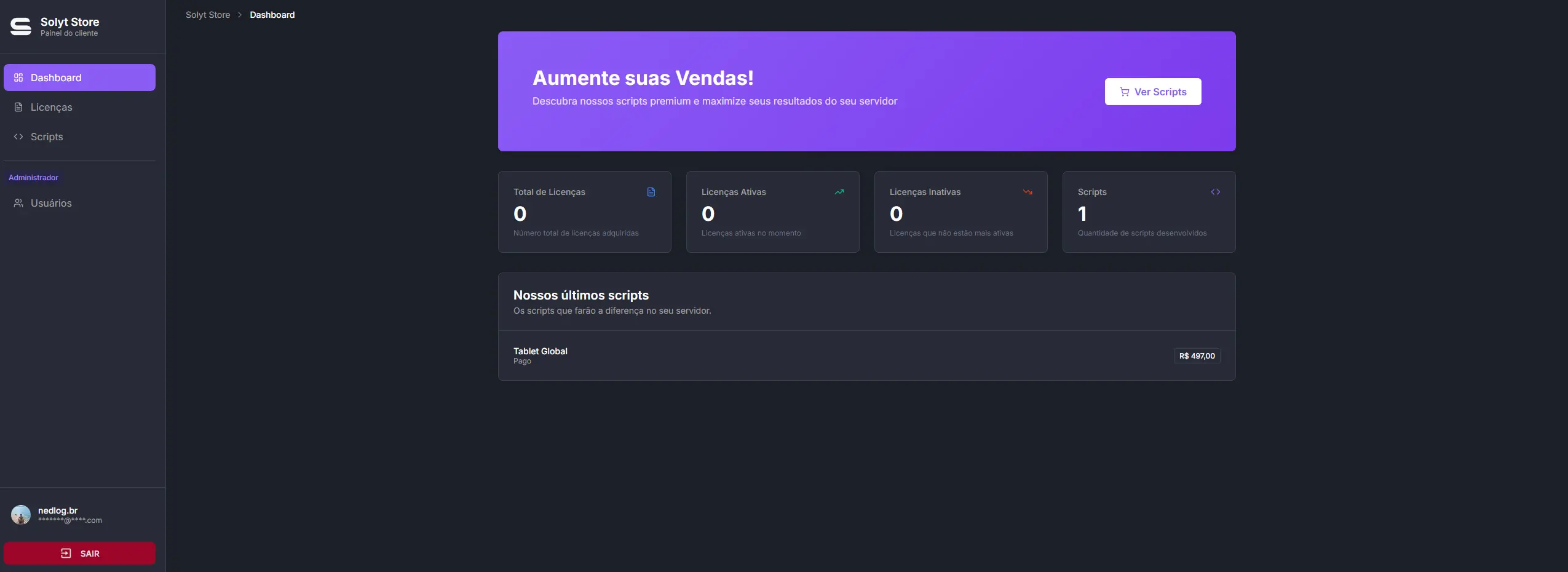The width and height of the screenshot is (1568, 572).
Task: Click the logout arrow icon in SAIR
Action: pyautogui.click(x=66, y=553)
